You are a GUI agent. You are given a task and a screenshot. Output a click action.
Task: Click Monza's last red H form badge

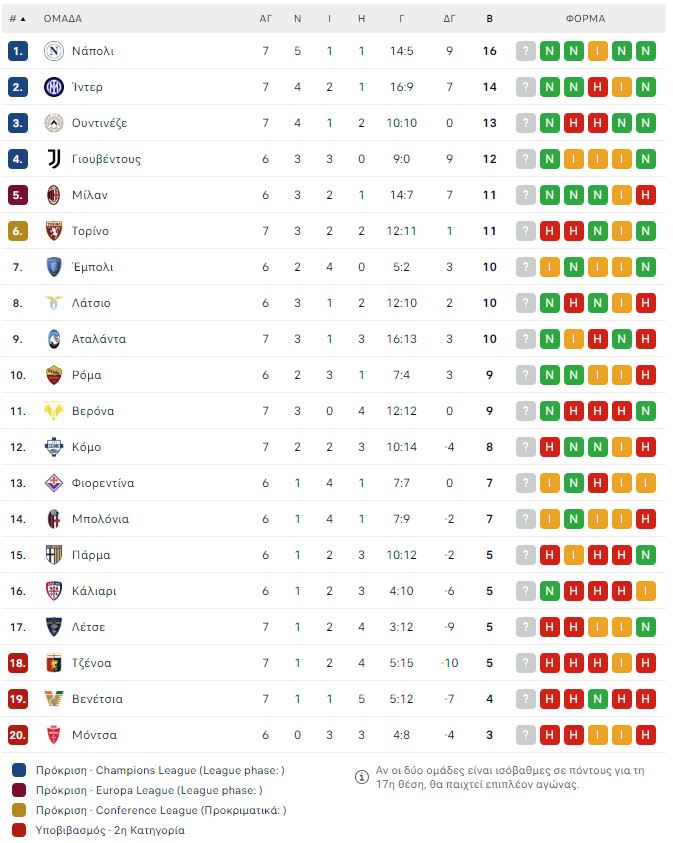pos(646,735)
